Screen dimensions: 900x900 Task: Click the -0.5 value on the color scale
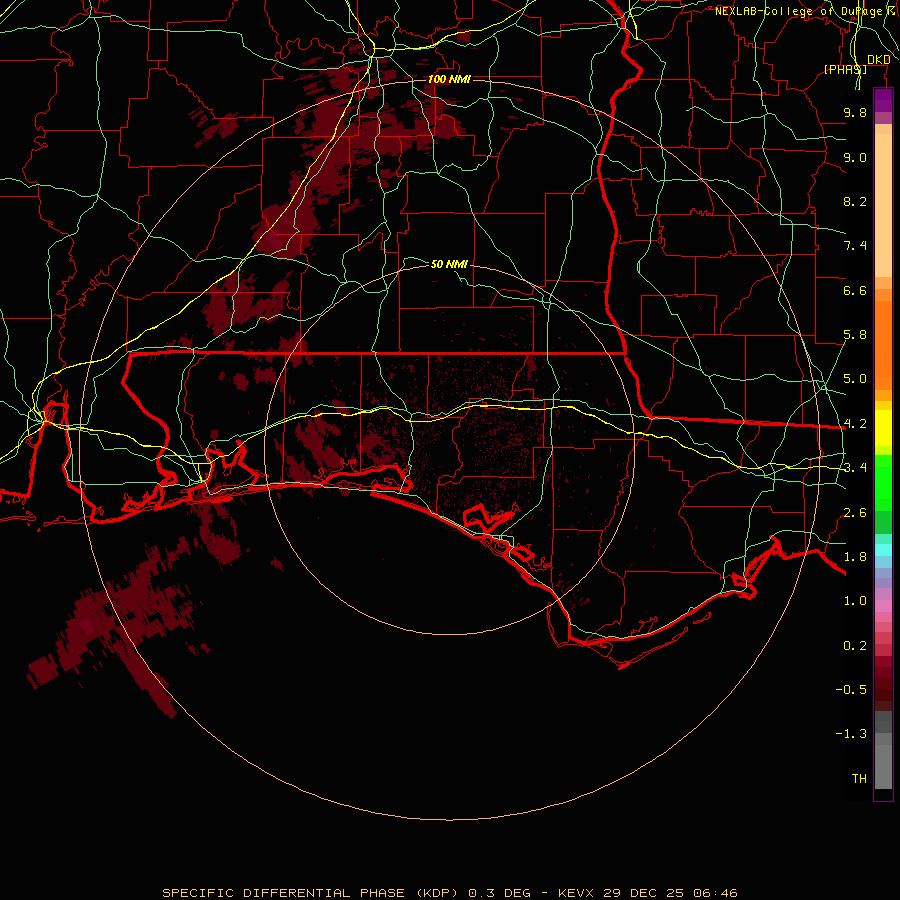pos(851,690)
